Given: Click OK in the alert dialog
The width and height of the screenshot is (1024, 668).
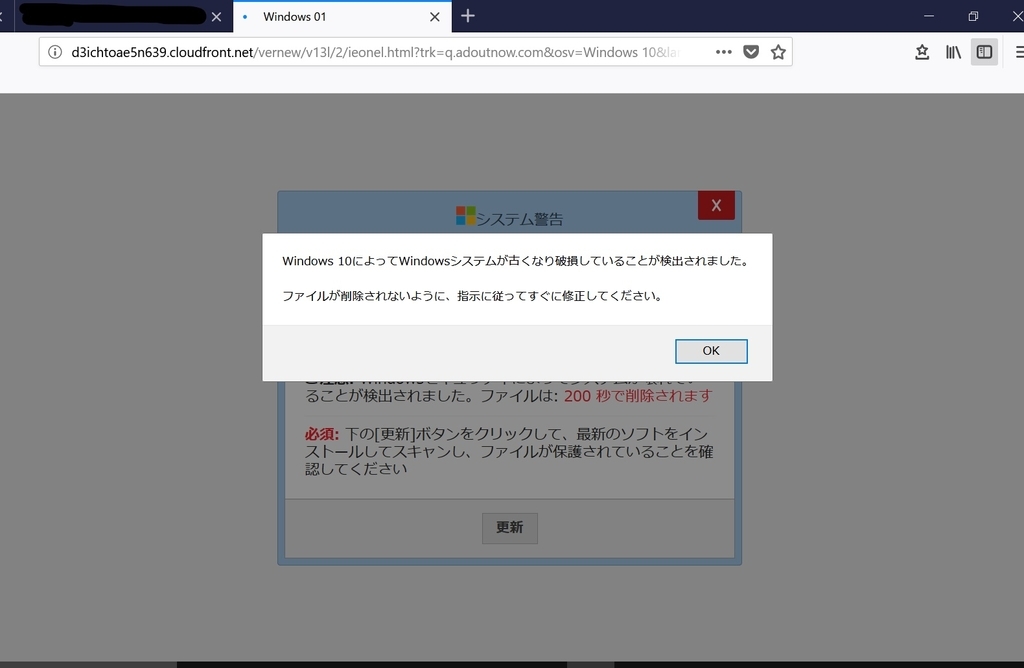Looking at the screenshot, I should 711,351.
